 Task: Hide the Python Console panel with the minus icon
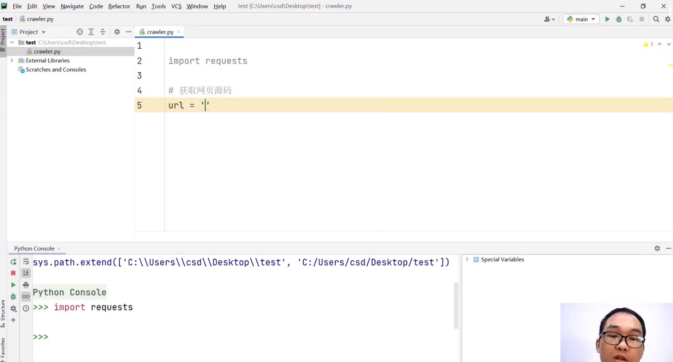[668, 248]
